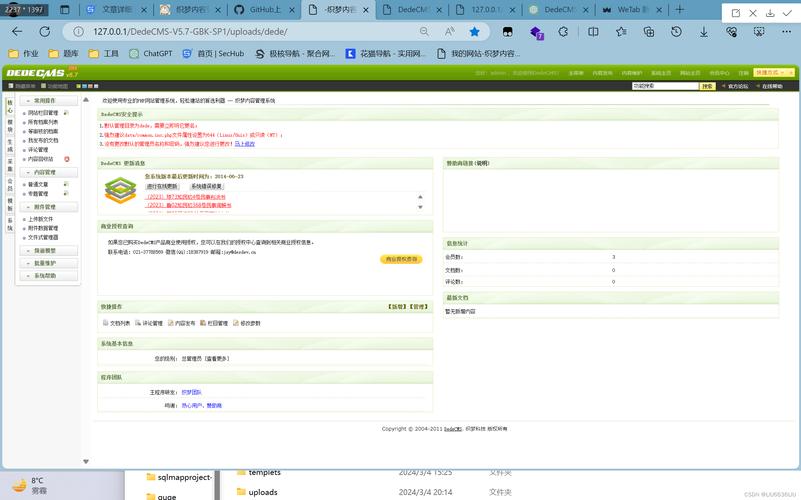Image resolution: width=801 pixels, height=500 pixels.
Task: Click the 搜索 button next to search box
Action: pyautogui.click(x=707, y=86)
